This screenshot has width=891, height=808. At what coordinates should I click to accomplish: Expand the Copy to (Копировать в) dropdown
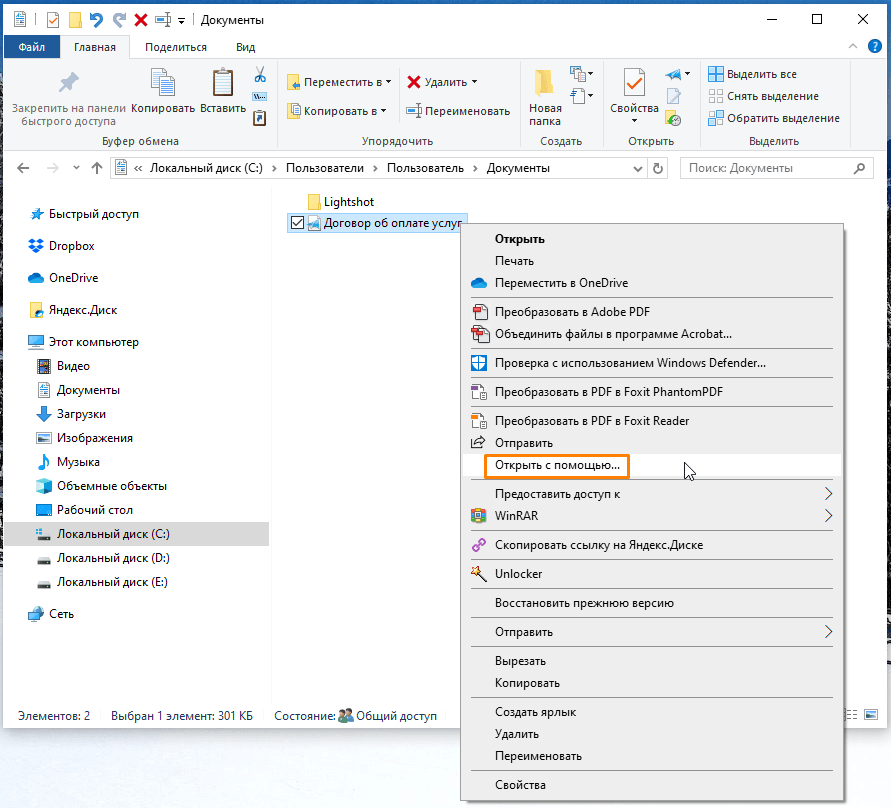(x=338, y=111)
